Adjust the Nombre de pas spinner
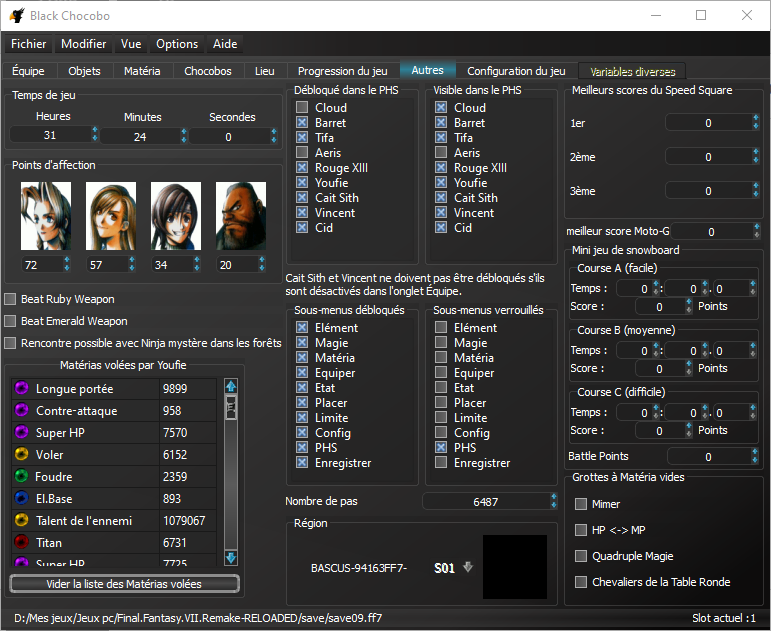Screen dimensions: 771x631 coord(553,502)
